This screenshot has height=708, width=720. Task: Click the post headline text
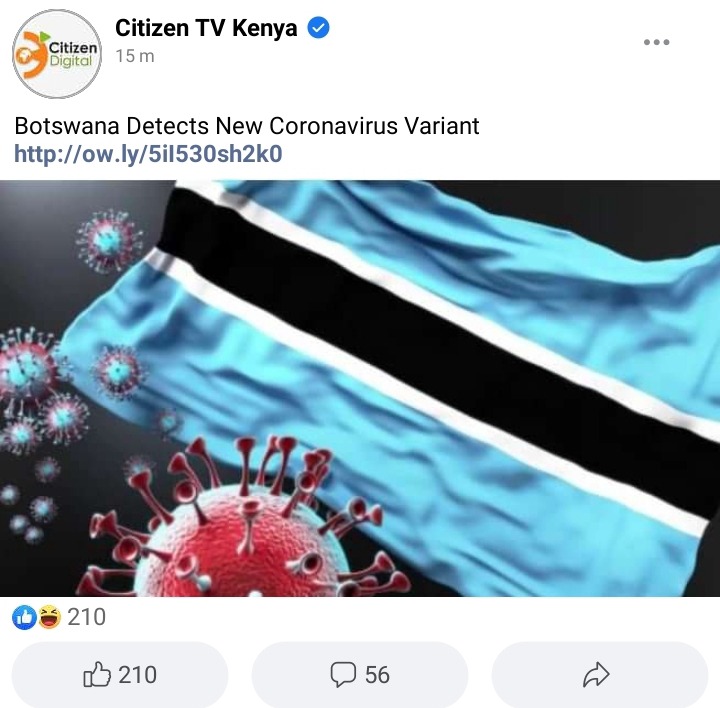click(x=247, y=126)
